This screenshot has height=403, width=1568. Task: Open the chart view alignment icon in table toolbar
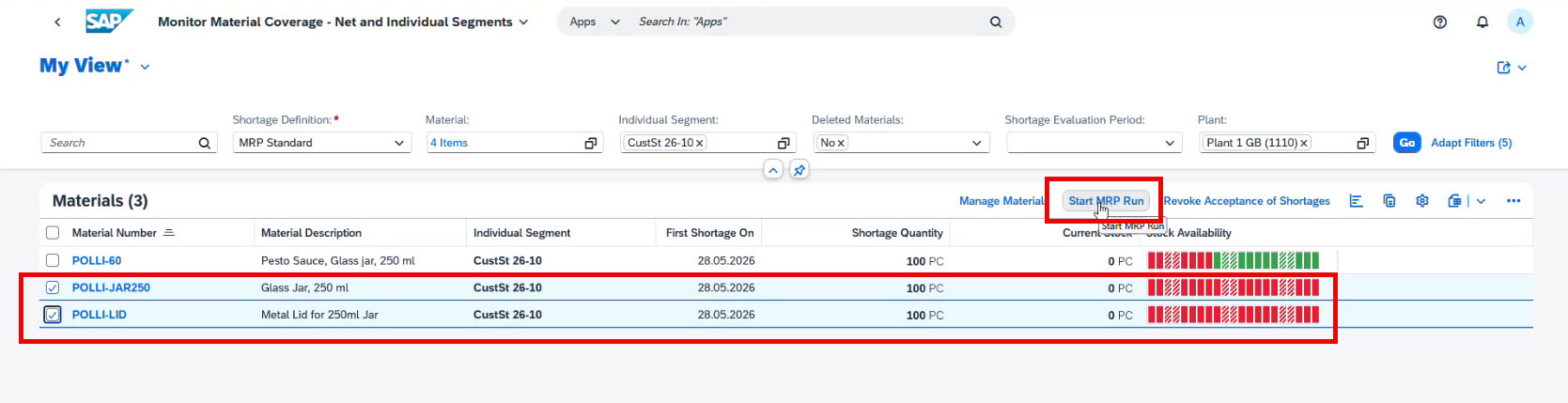(x=1356, y=201)
